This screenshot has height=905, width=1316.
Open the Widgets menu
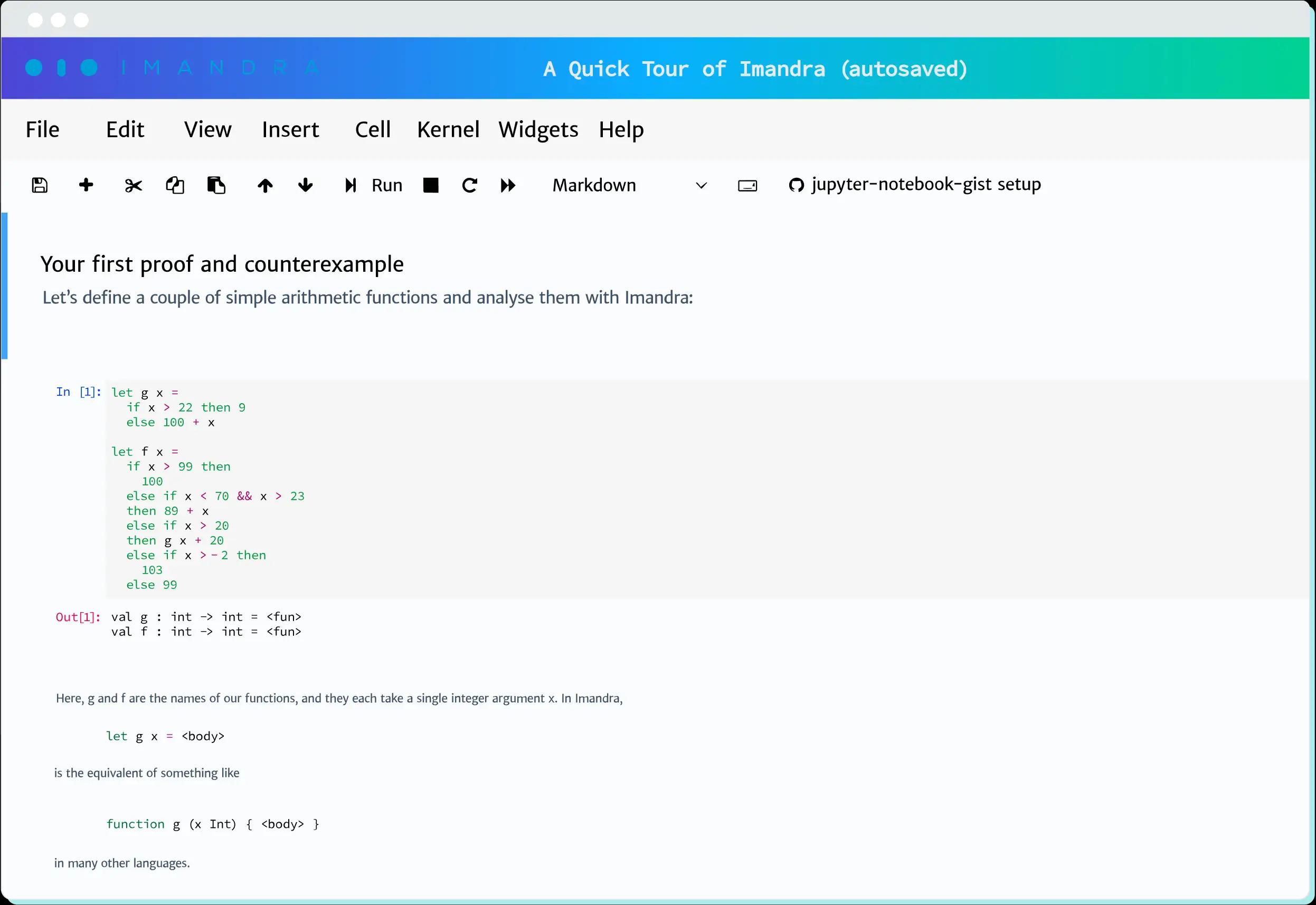click(x=538, y=129)
